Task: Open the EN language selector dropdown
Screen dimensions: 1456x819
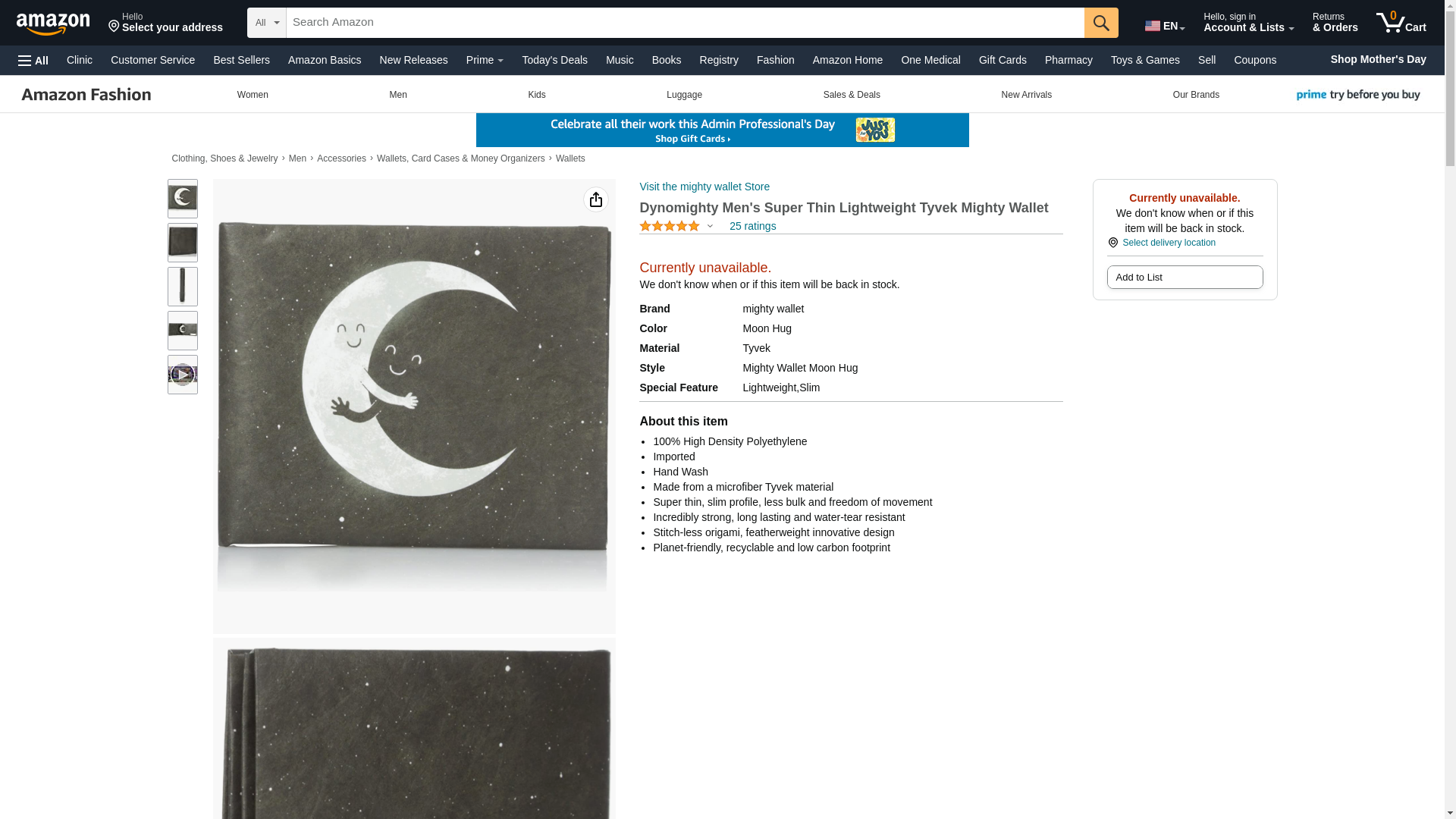Action: [1164, 26]
